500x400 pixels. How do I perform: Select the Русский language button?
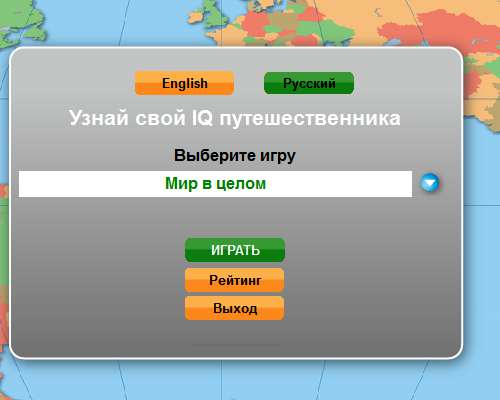click(309, 83)
